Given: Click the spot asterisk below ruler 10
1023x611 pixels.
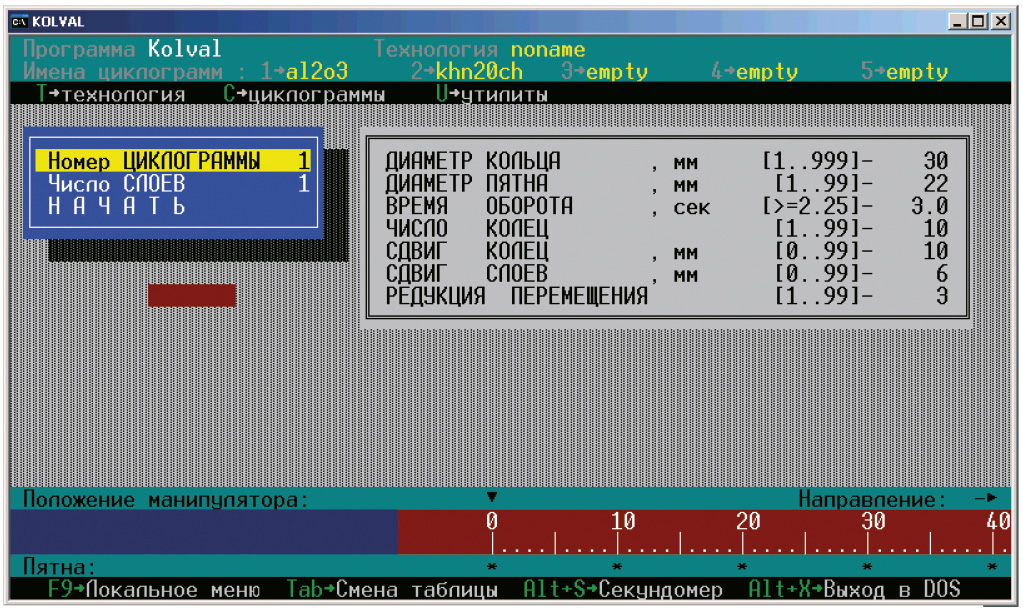Looking at the screenshot, I should coord(617,567).
